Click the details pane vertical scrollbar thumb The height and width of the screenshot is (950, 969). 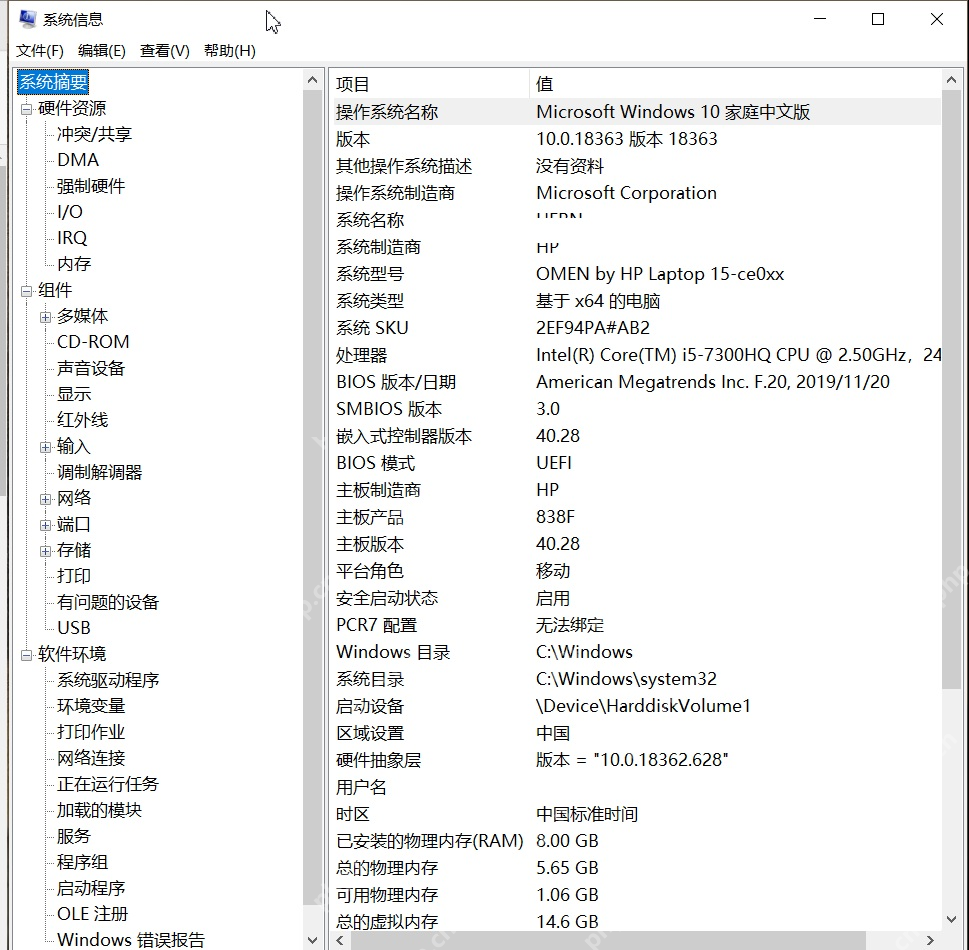point(951,389)
